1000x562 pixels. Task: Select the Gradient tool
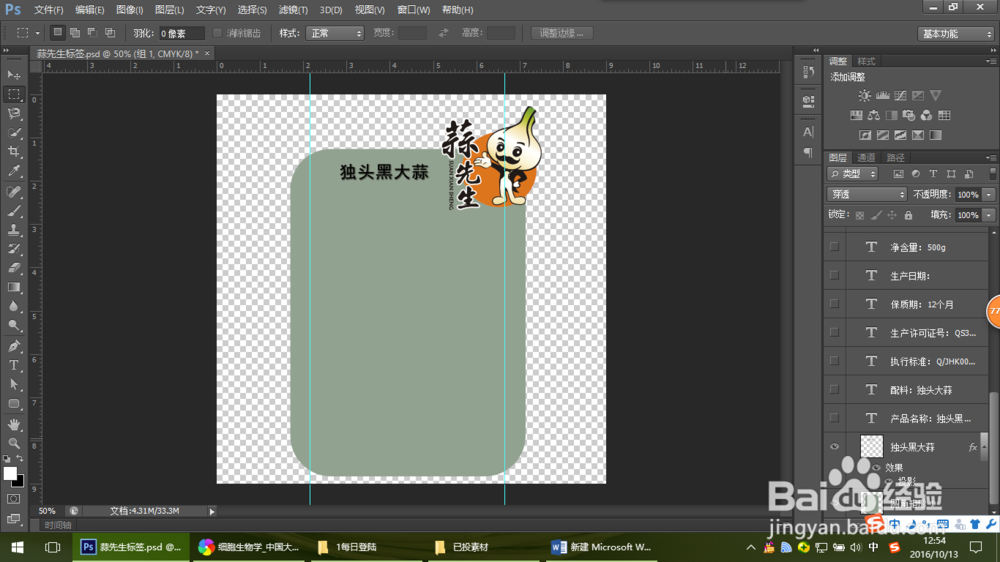pos(13,288)
